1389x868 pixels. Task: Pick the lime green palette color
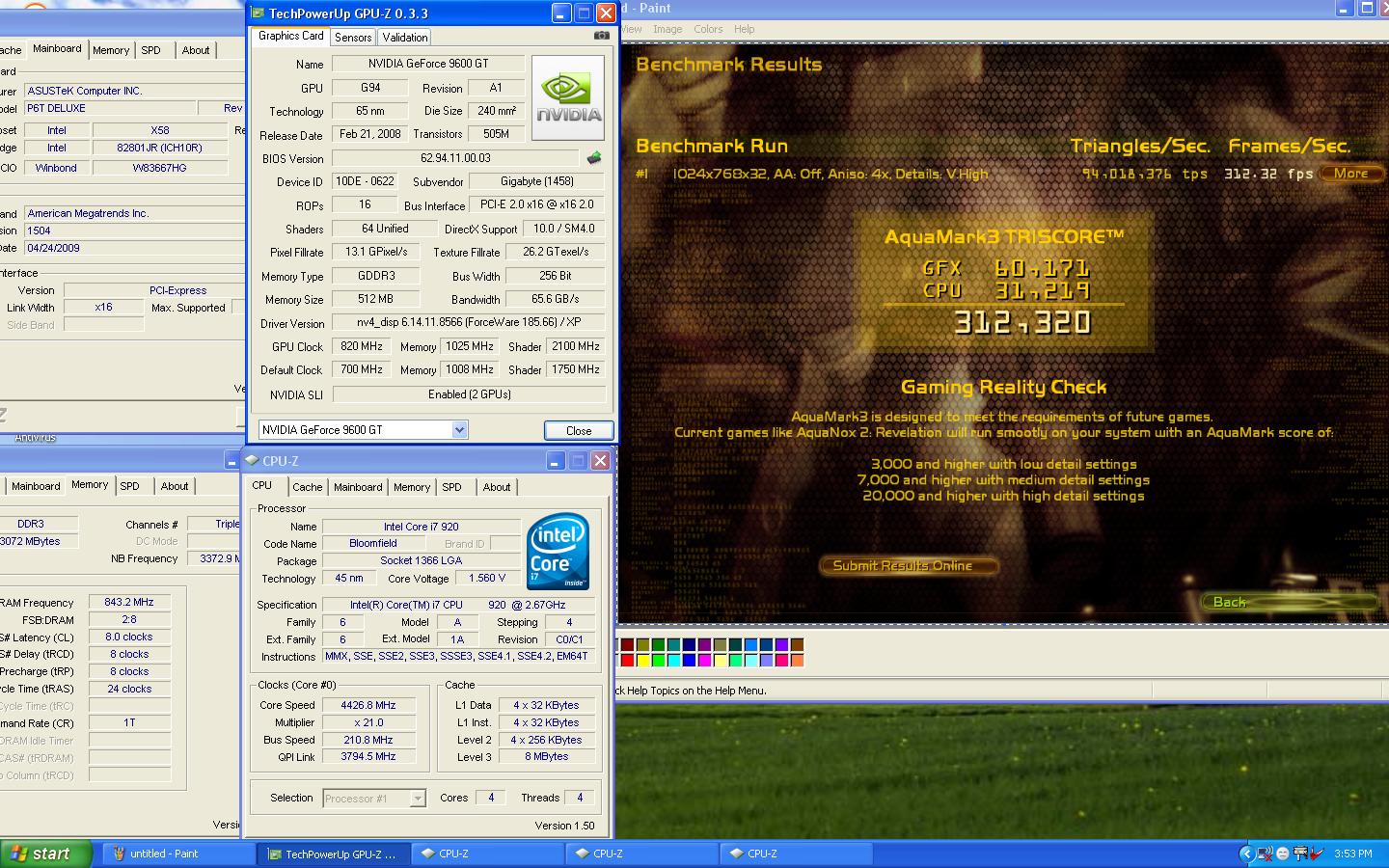pyautogui.click(x=658, y=661)
